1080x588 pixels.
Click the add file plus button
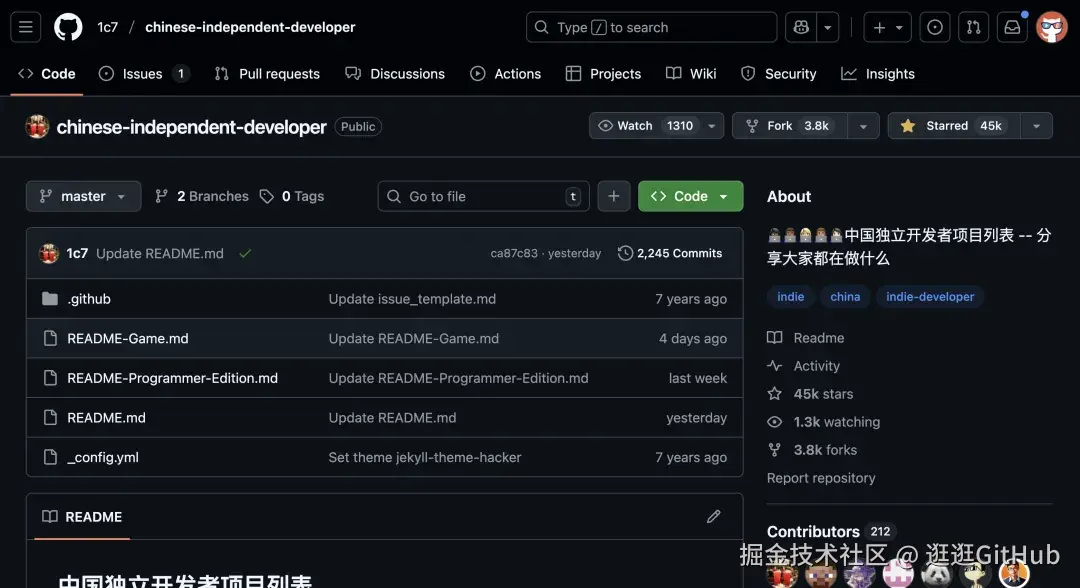(614, 196)
